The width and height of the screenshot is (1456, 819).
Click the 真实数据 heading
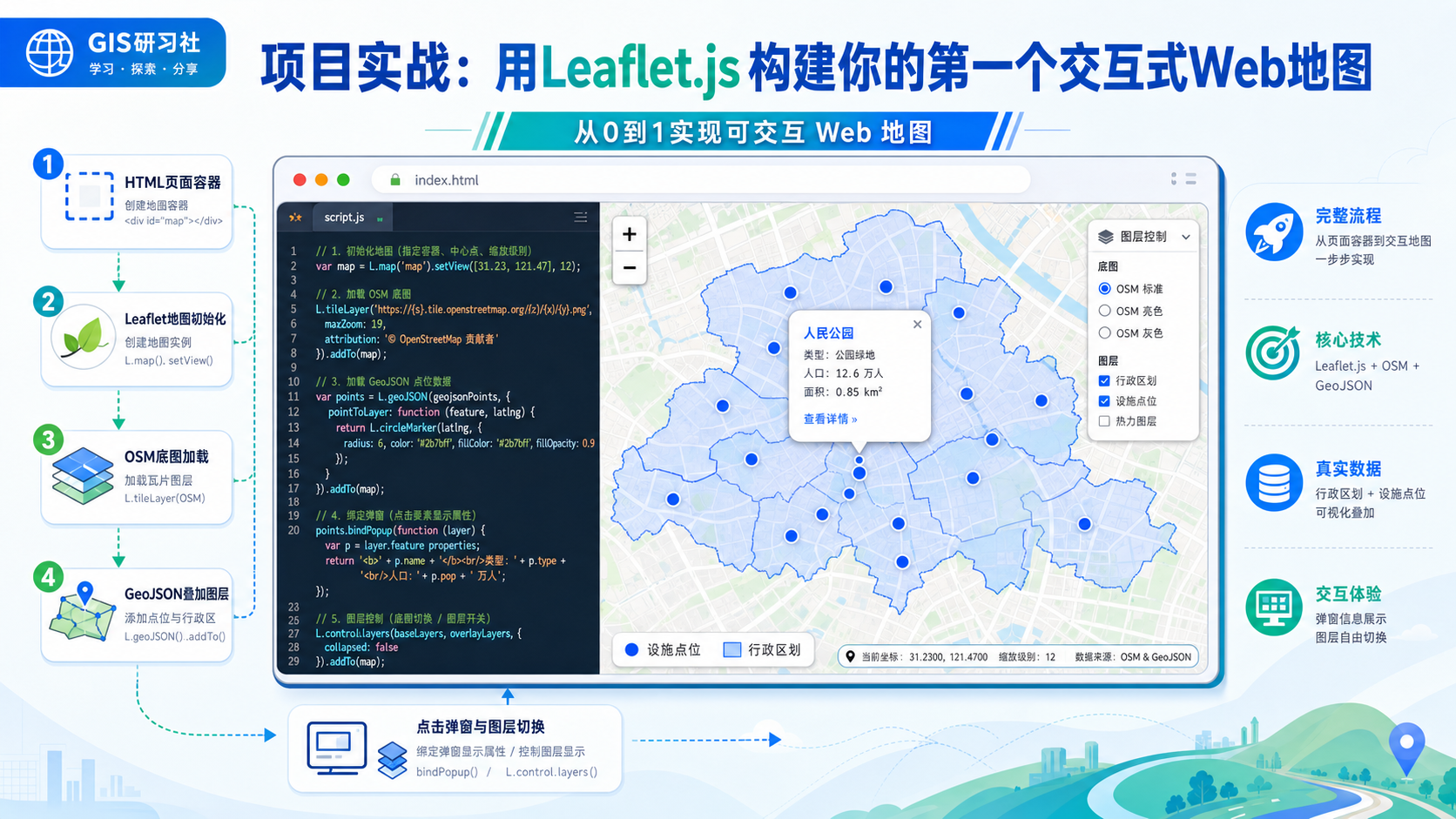tap(1348, 469)
